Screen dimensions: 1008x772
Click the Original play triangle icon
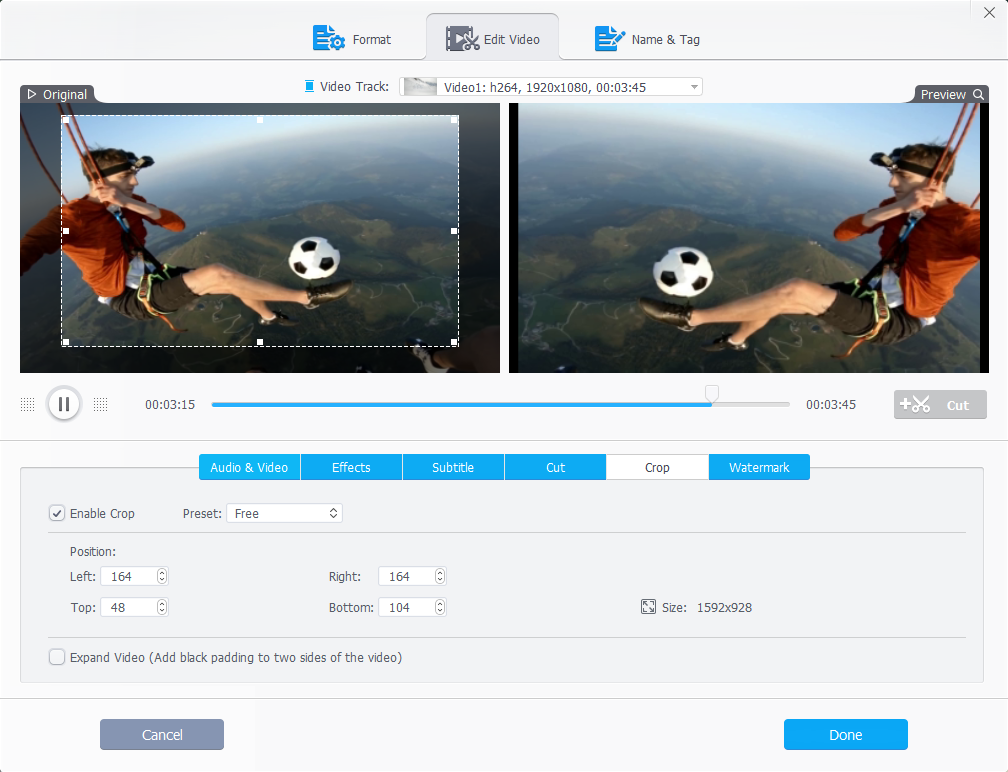point(31,94)
